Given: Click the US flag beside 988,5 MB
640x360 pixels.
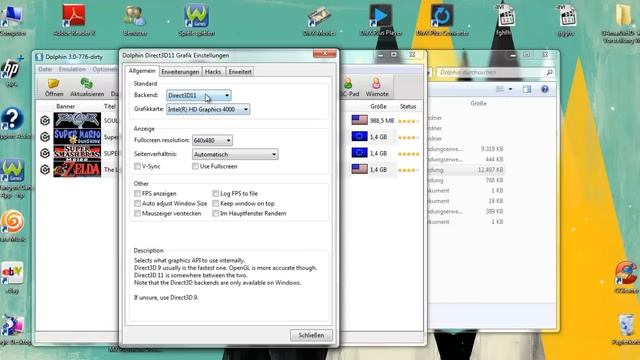Looking at the screenshot, I should [360, 120].
